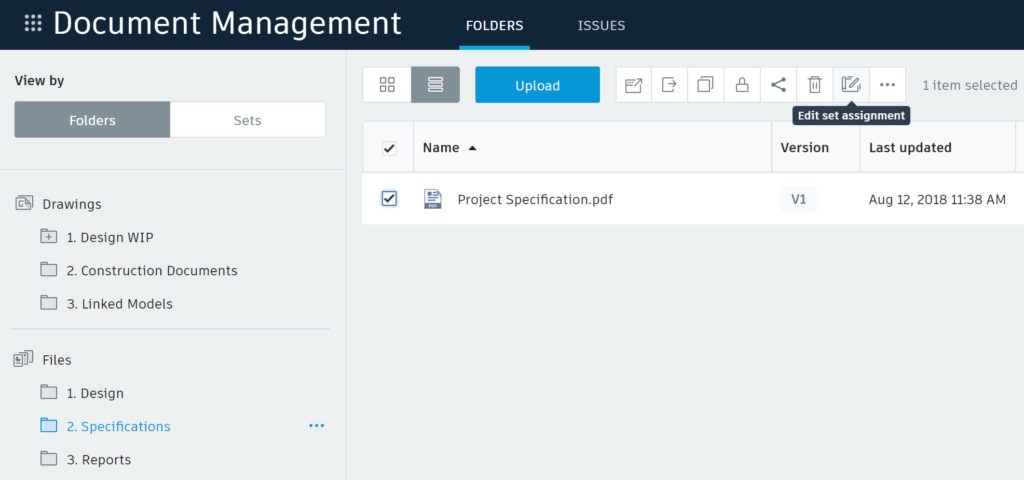1024x480 pixels.
Task: Open the toolbar more actions menu
Action: click(x=888, y=85)
